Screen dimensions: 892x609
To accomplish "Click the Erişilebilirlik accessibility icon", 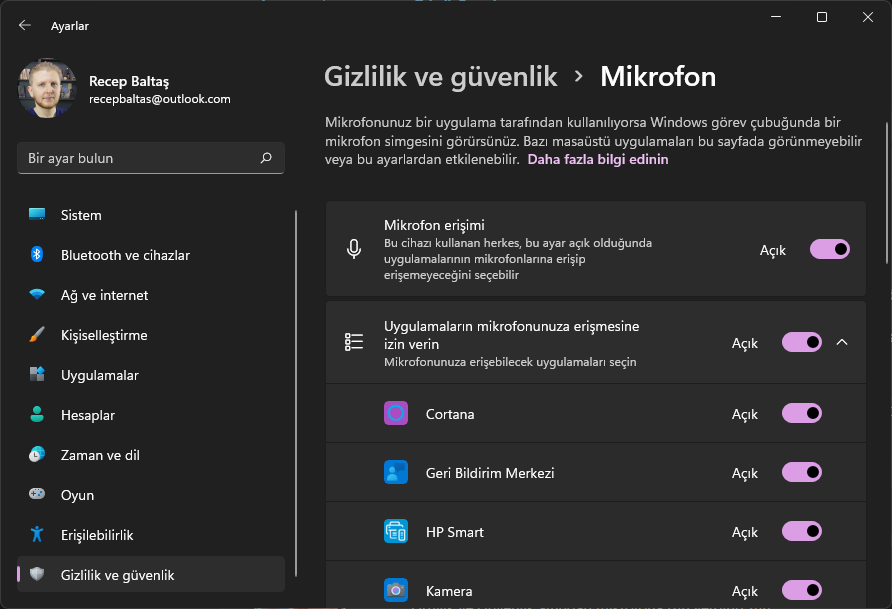I will pyautogui.click(x=37, y=535).
